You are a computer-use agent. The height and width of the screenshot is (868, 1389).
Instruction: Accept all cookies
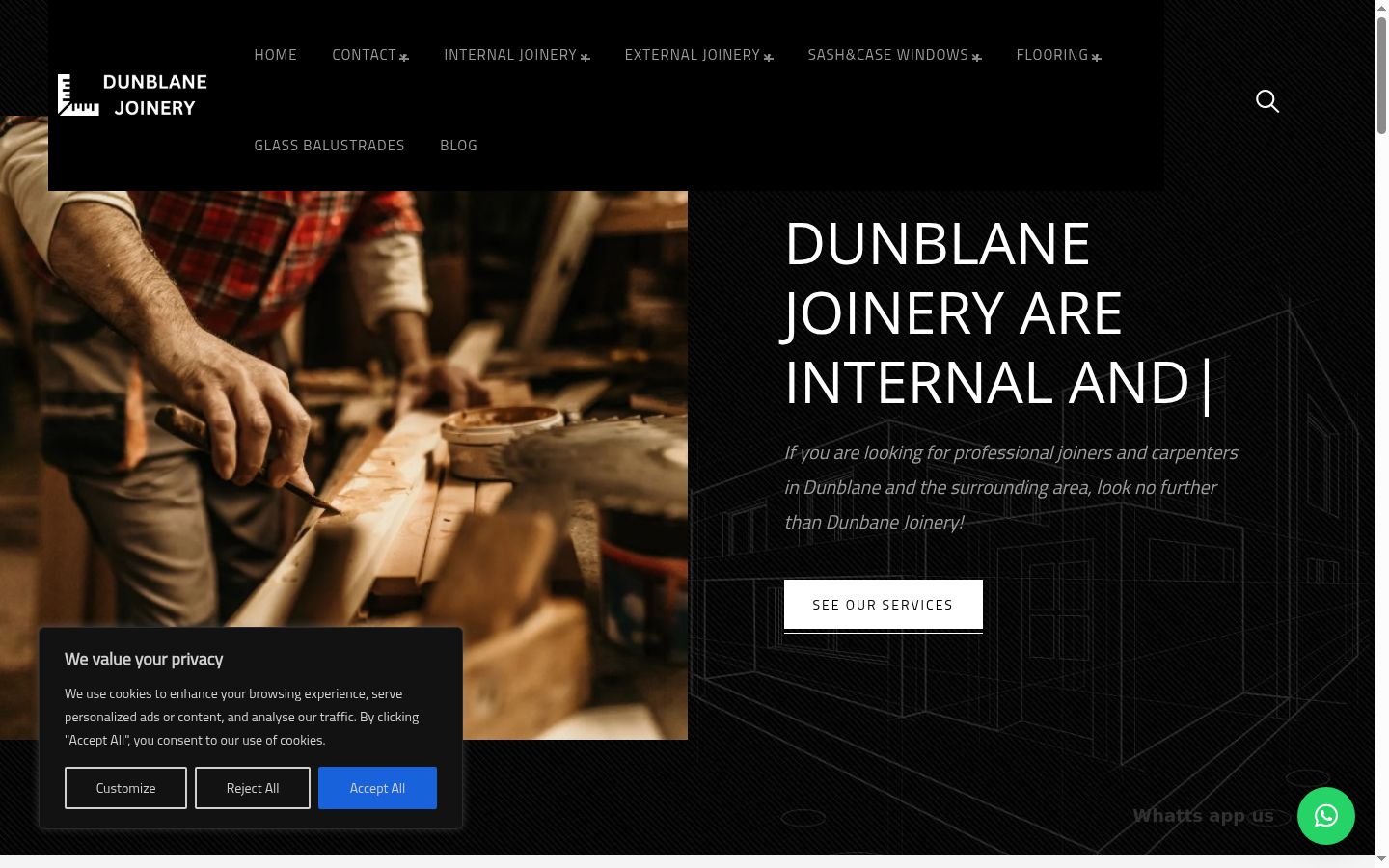click(377, 788)
